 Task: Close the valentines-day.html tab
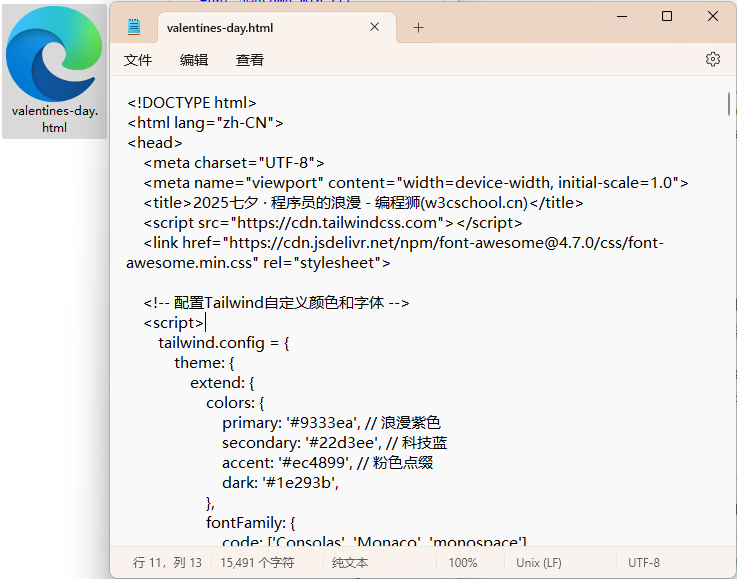(374, 27)
